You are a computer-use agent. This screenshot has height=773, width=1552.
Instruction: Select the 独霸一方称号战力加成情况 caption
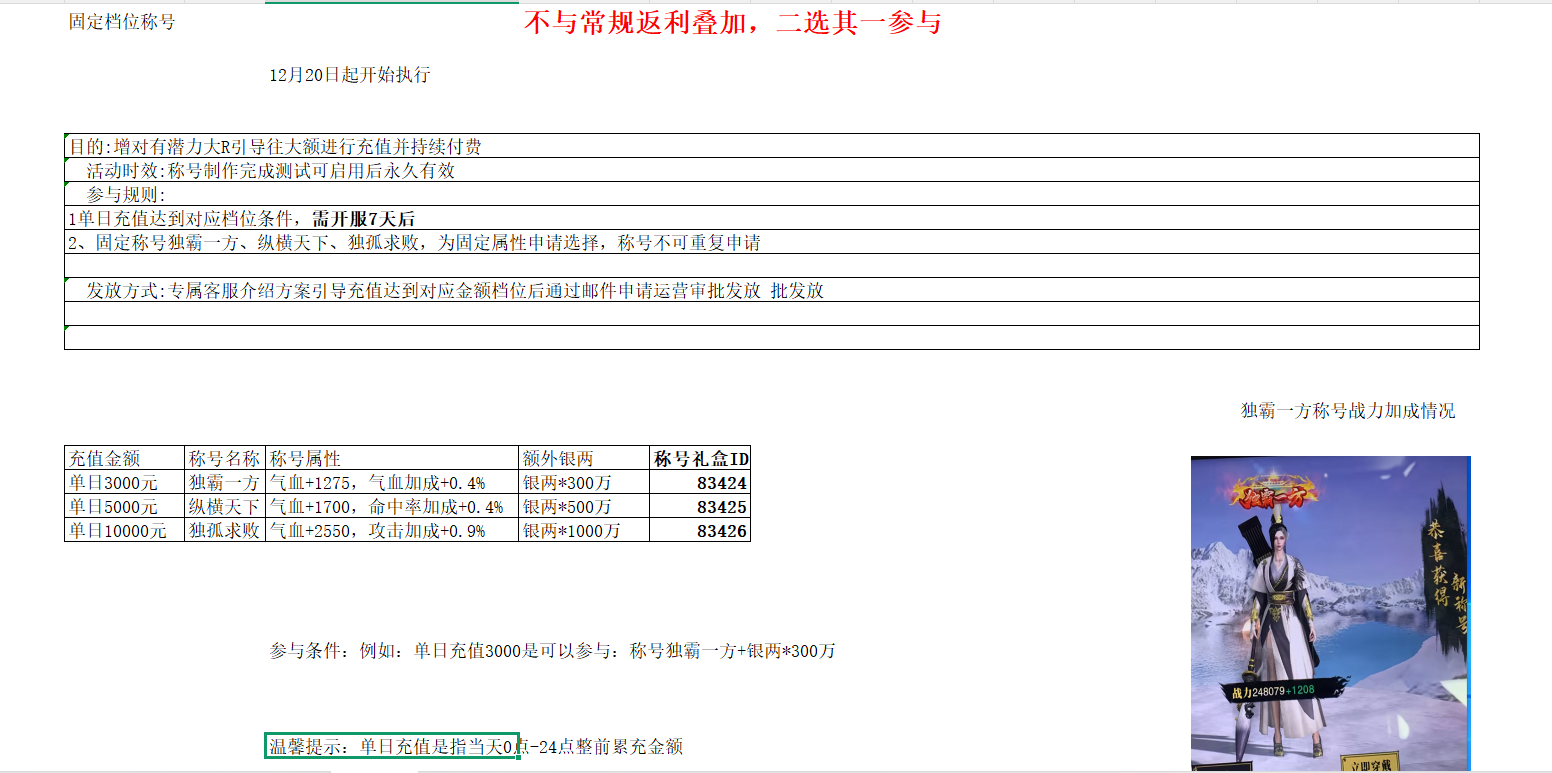(x=1347, y=411)
